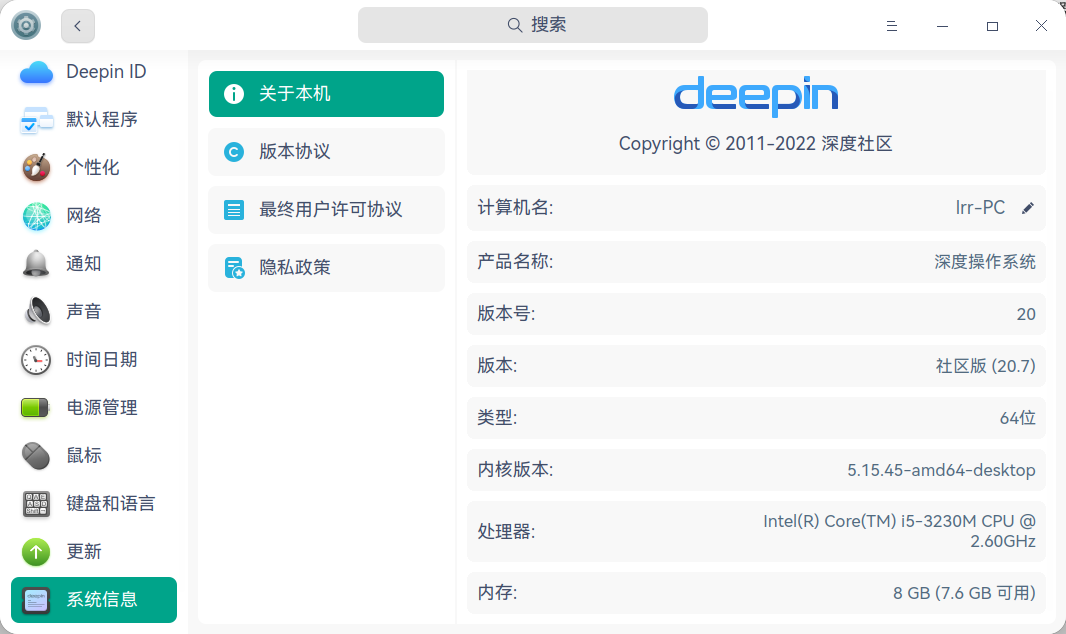The width and height of the screenshot is (1066, 634).
Task: Open the 隐私政策 page
Action: 326,268
